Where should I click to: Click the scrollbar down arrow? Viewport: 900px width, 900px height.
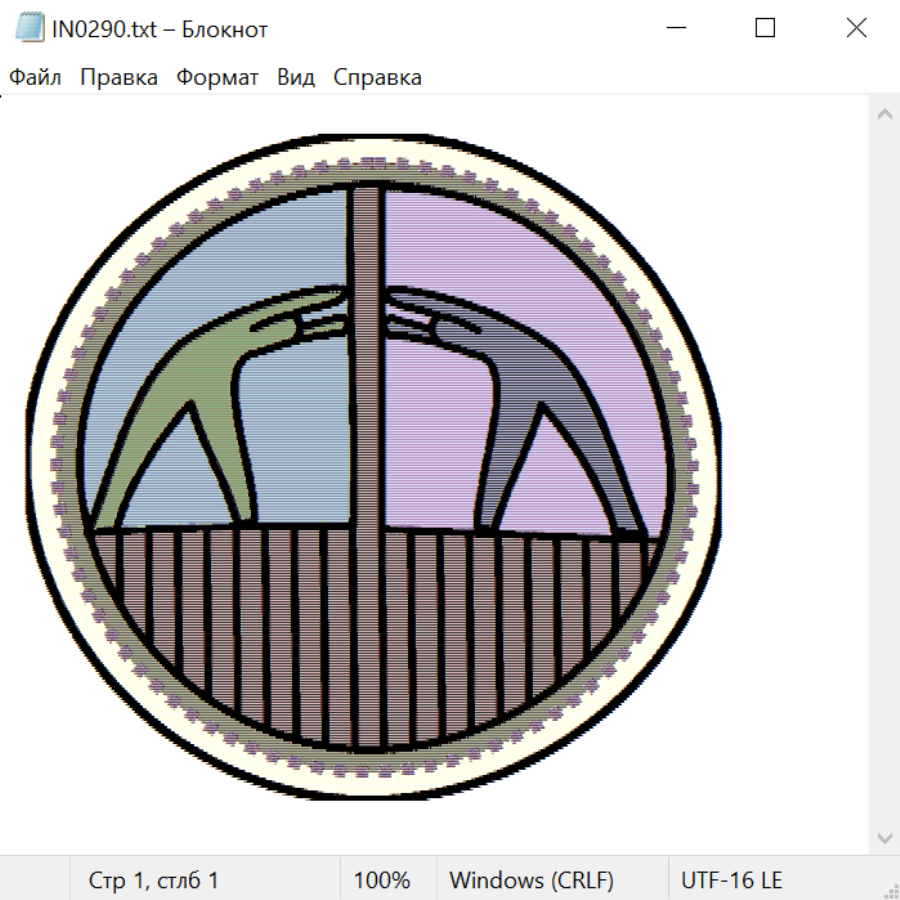[x=884, y=837]
